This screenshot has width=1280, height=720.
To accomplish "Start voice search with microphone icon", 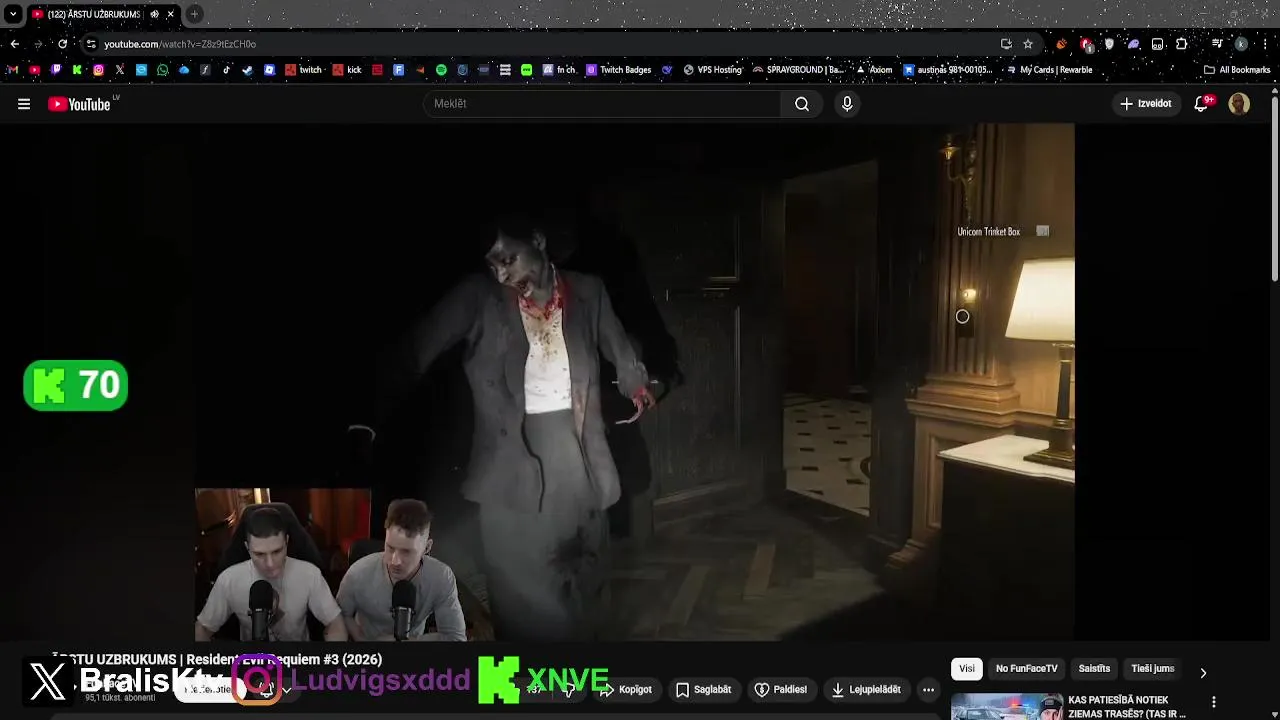I will point(847,104).
